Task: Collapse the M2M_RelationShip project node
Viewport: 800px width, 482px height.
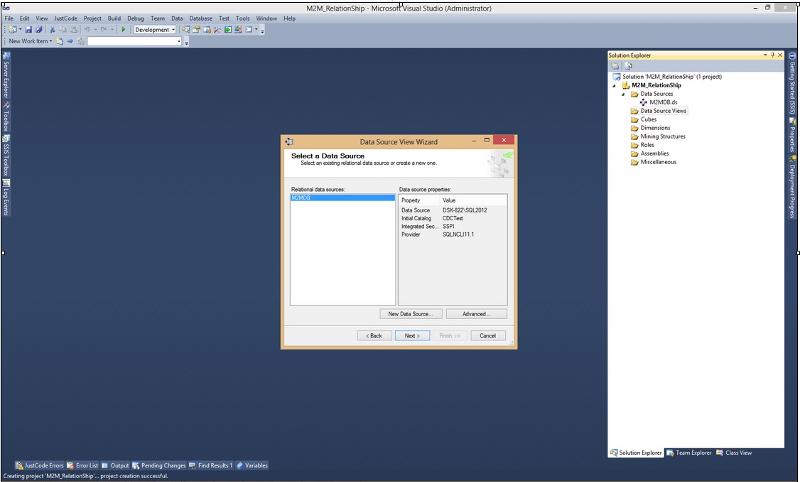Action: click(614, 86)
